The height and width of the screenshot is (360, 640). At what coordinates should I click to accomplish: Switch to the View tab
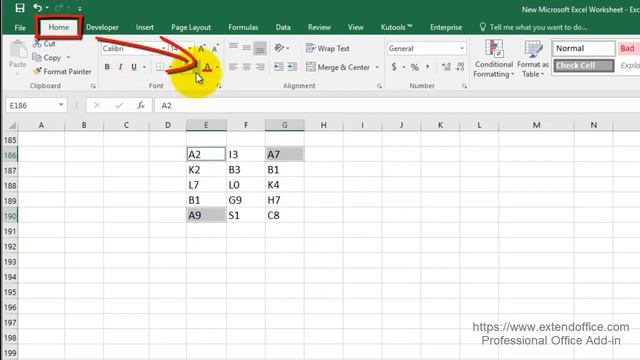click(356, 27)
